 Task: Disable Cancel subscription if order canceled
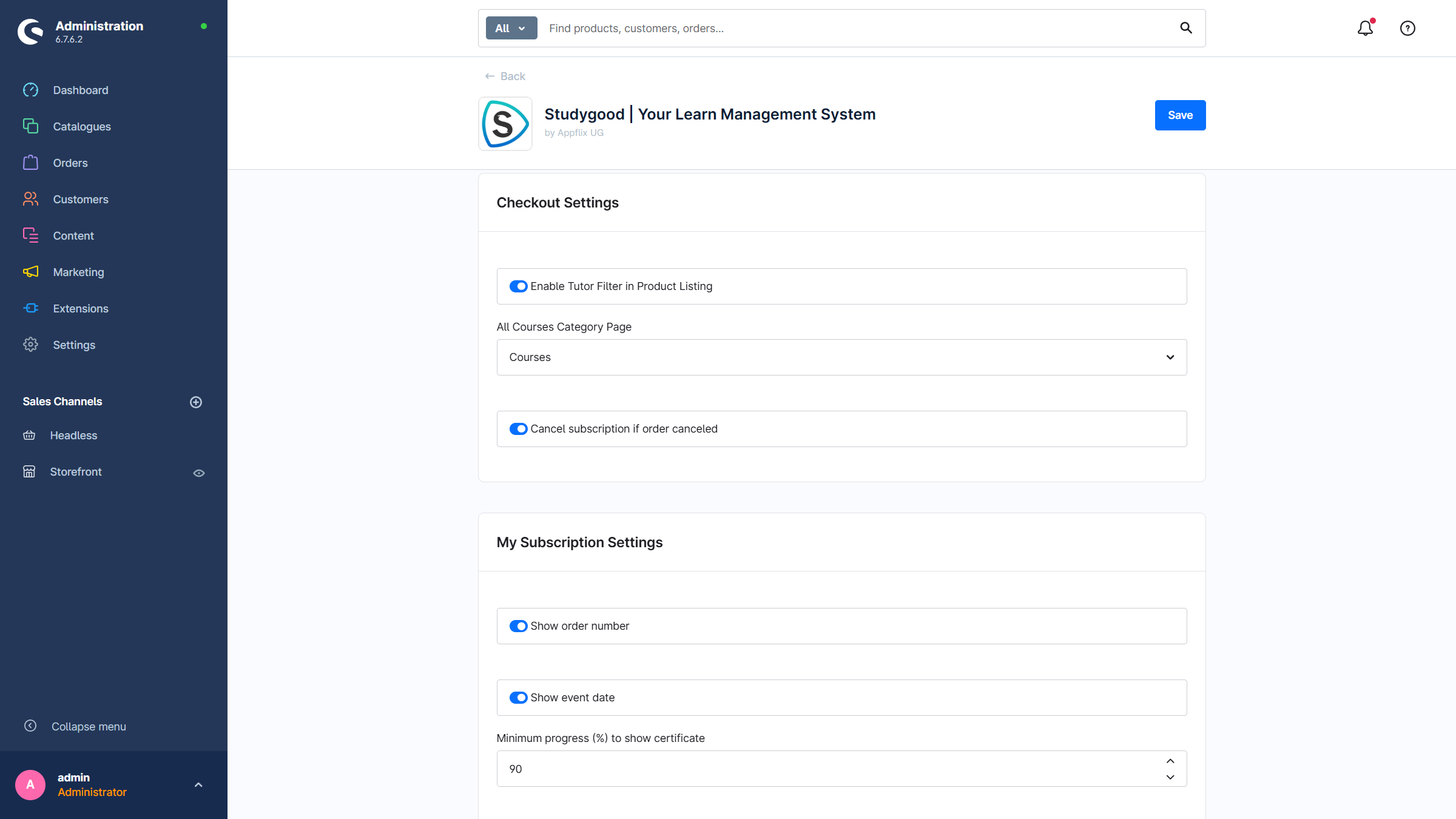(518, 429)
